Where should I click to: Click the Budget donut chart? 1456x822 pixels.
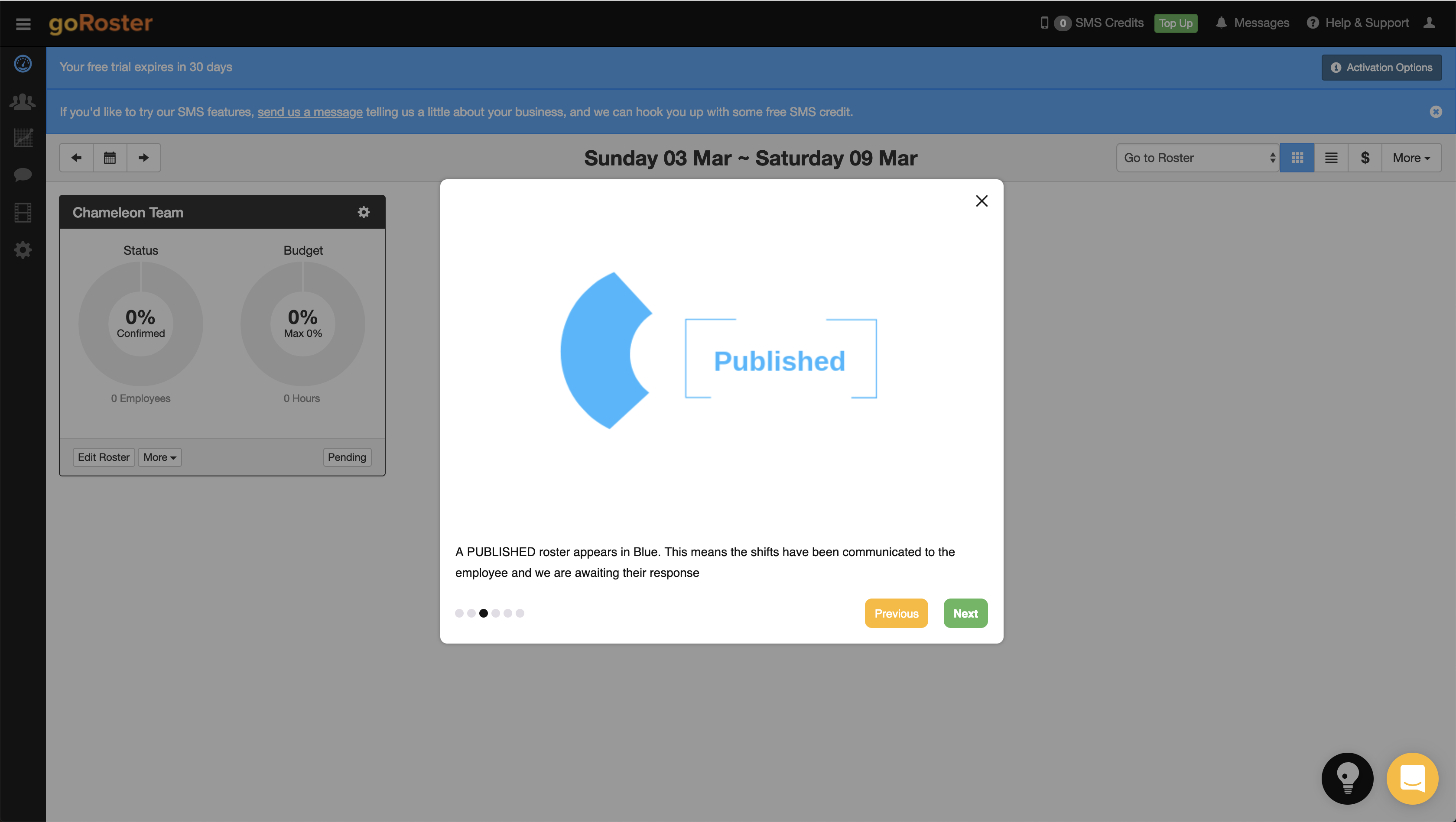tap(303, 324)
